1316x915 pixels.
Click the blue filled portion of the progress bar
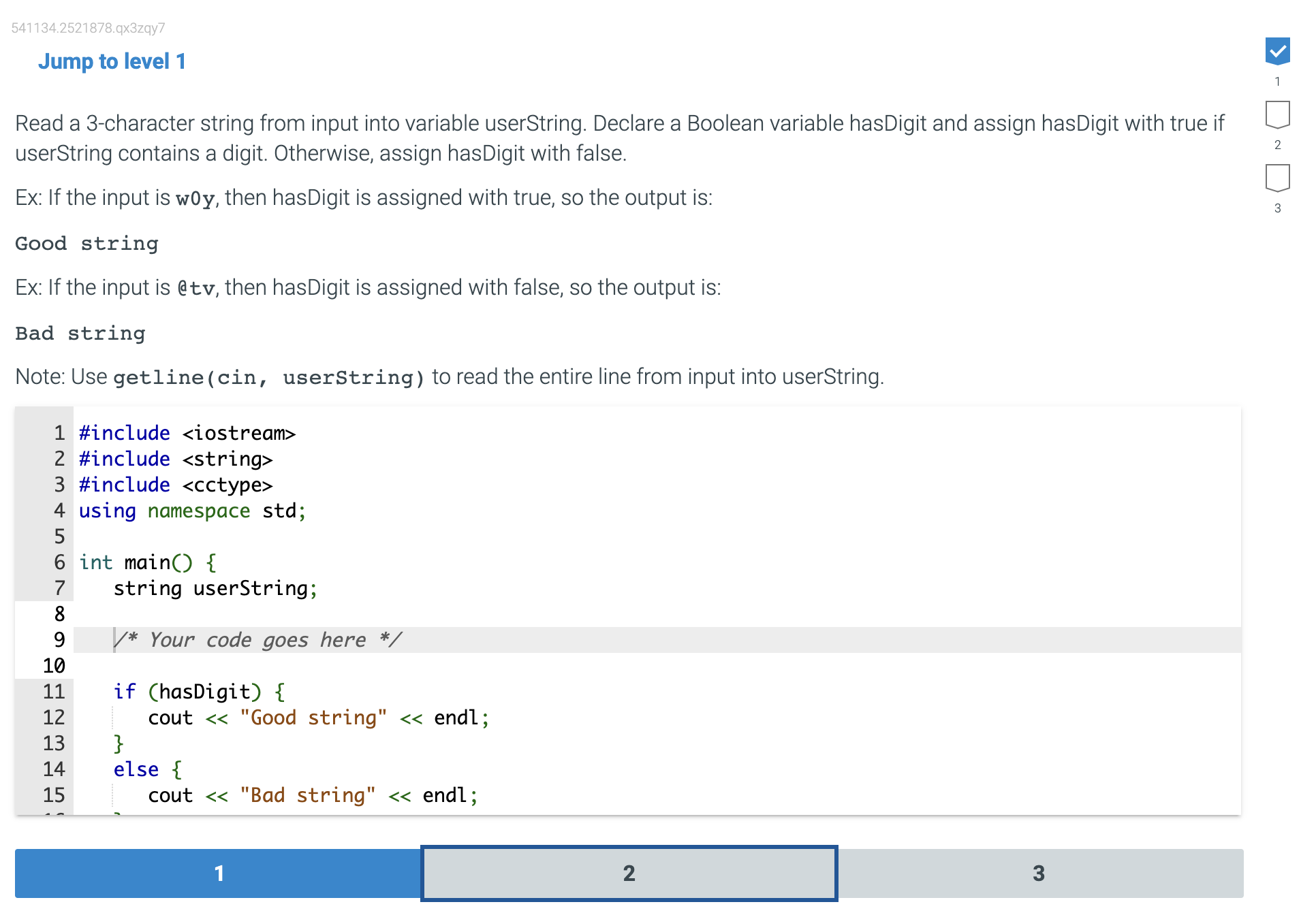coord(219,873)
